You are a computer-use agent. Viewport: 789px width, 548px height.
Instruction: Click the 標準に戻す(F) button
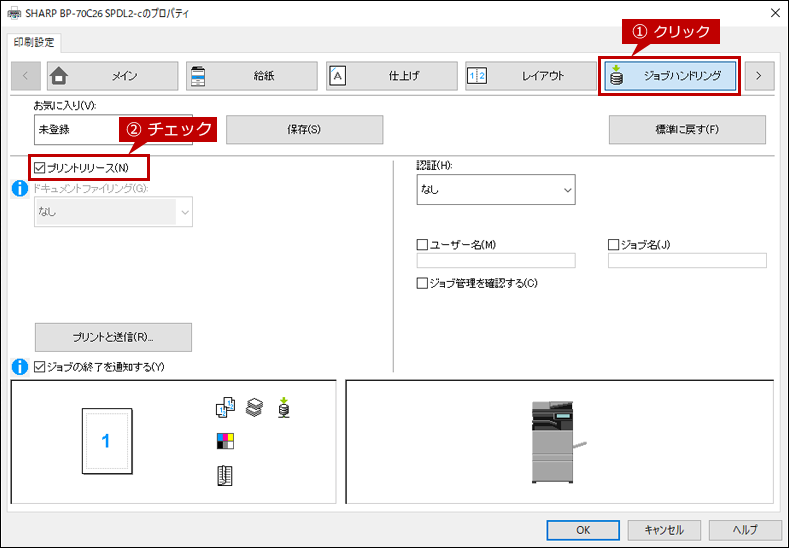(x=687, y=130)
